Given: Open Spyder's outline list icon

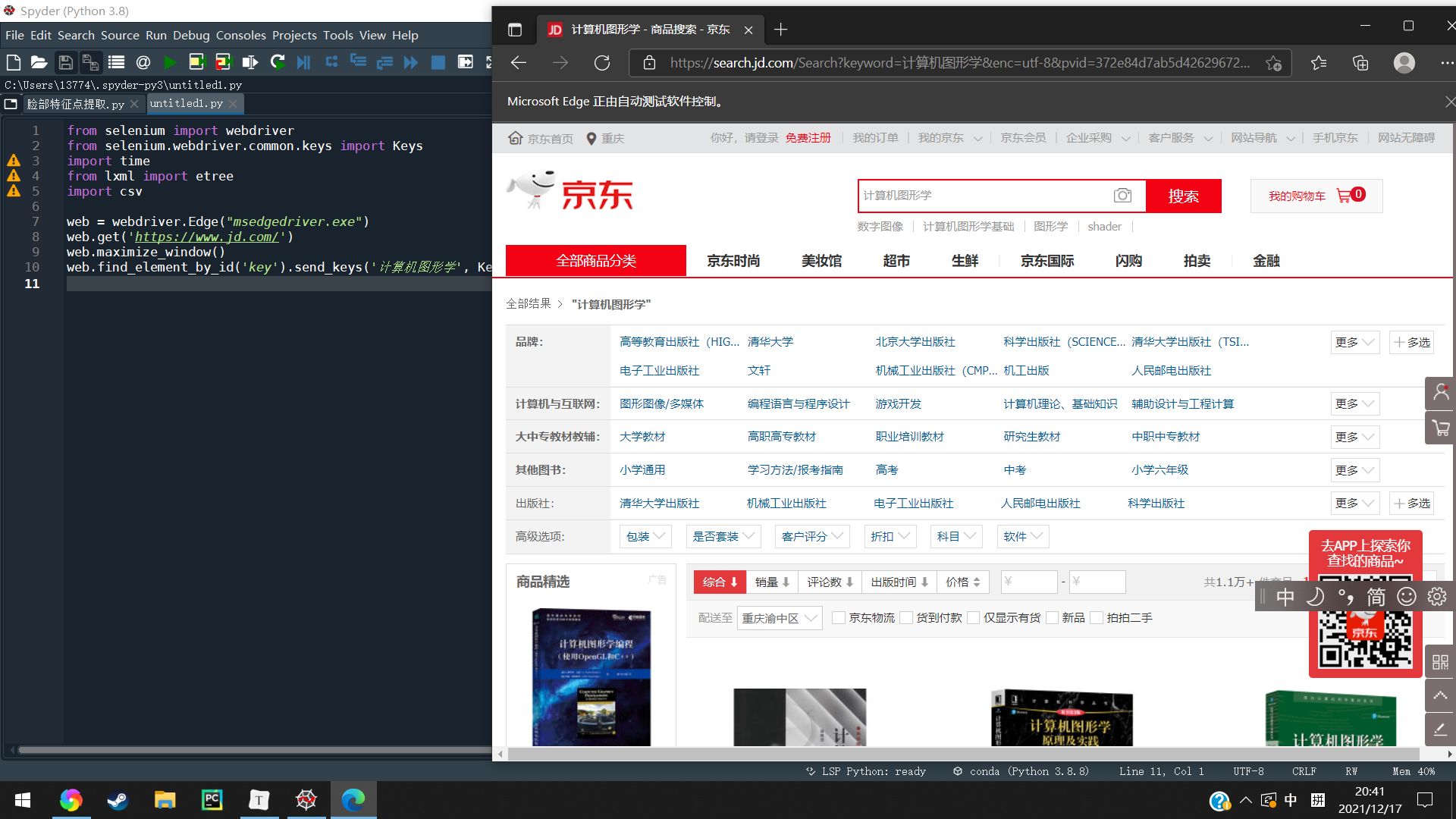Looking at the screenshot, I should [116, 62].
